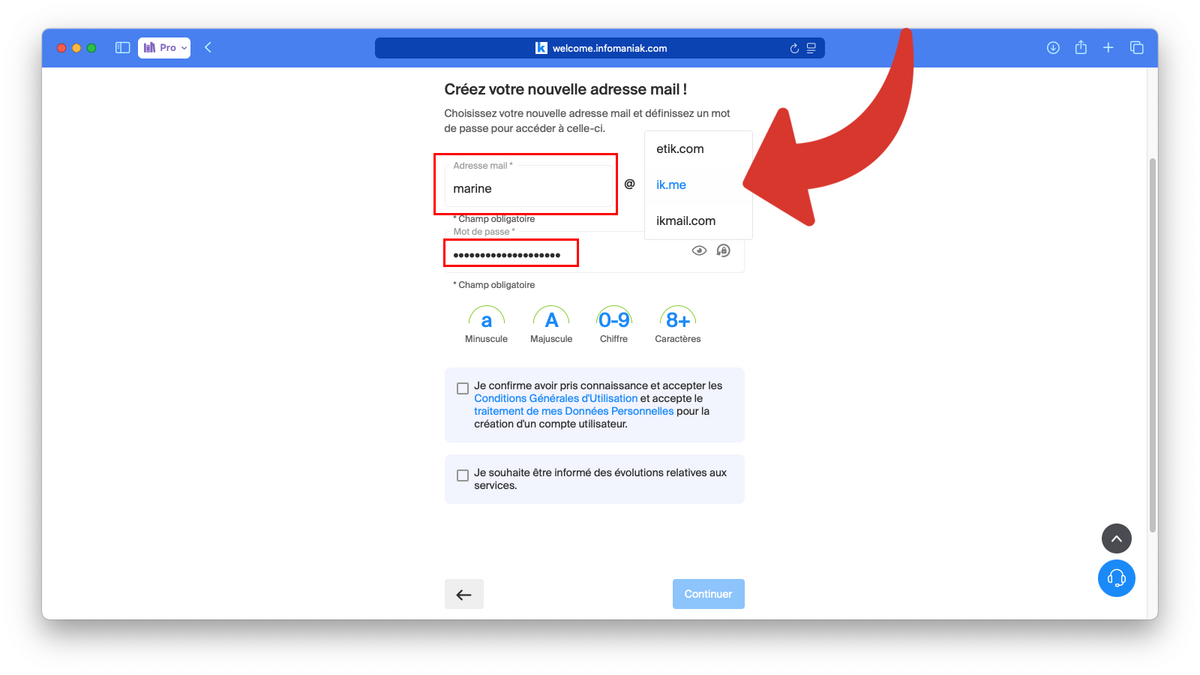The width and height of the screenshot is (1200, 675).
Task: Click the 8+ Caractères requirement indicator
Action: tap(678, 325)
